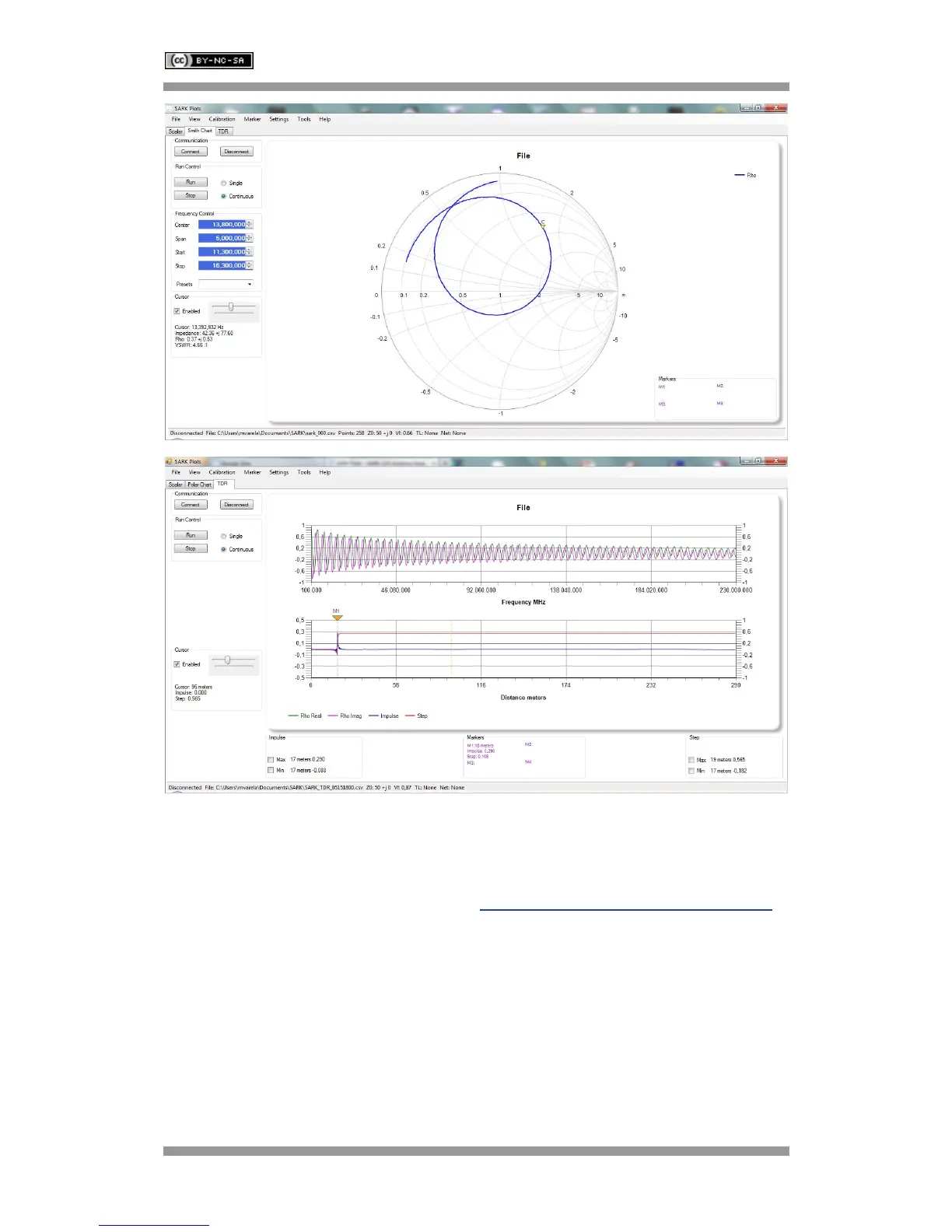The width and height of the screenshot is (952, 1232).
Task: Open the File menu in the Smith Chart window
Action: pyautogui.click(x=176, y=119)
